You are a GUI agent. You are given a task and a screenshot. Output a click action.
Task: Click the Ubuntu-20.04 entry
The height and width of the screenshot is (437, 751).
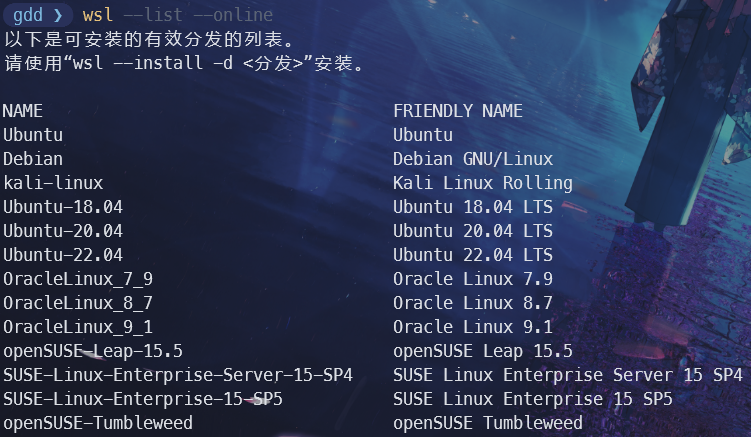click(x=63, y=231)
